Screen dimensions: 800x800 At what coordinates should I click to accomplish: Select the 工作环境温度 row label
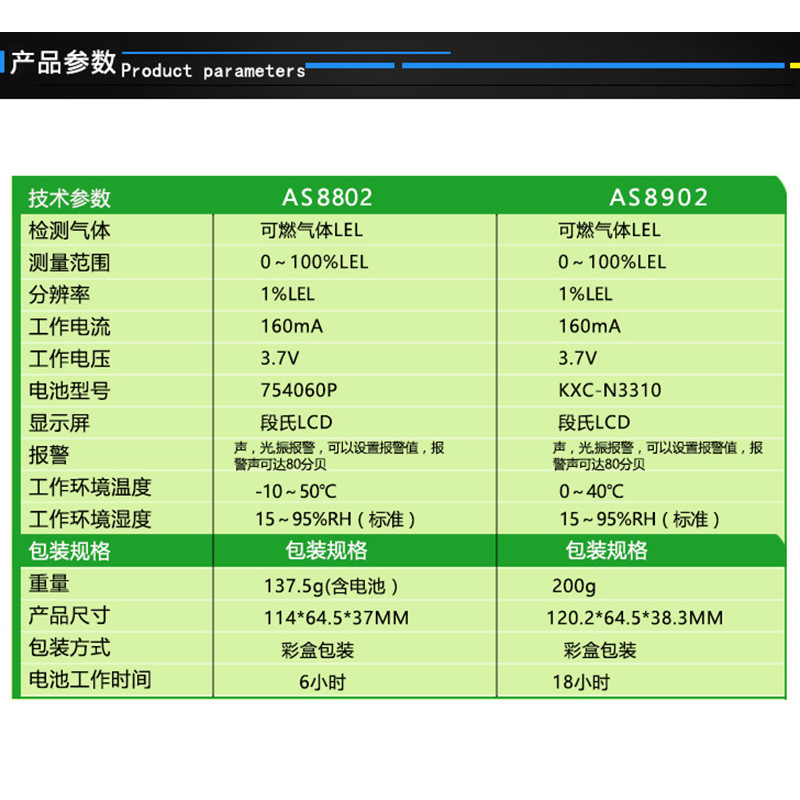[90, 487]
